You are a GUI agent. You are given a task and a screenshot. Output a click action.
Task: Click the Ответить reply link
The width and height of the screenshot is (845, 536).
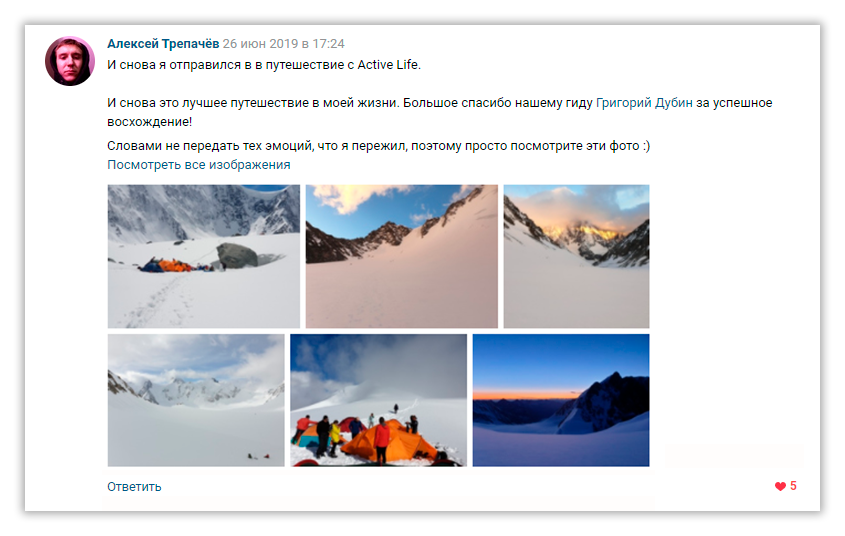tap(134, 487)
